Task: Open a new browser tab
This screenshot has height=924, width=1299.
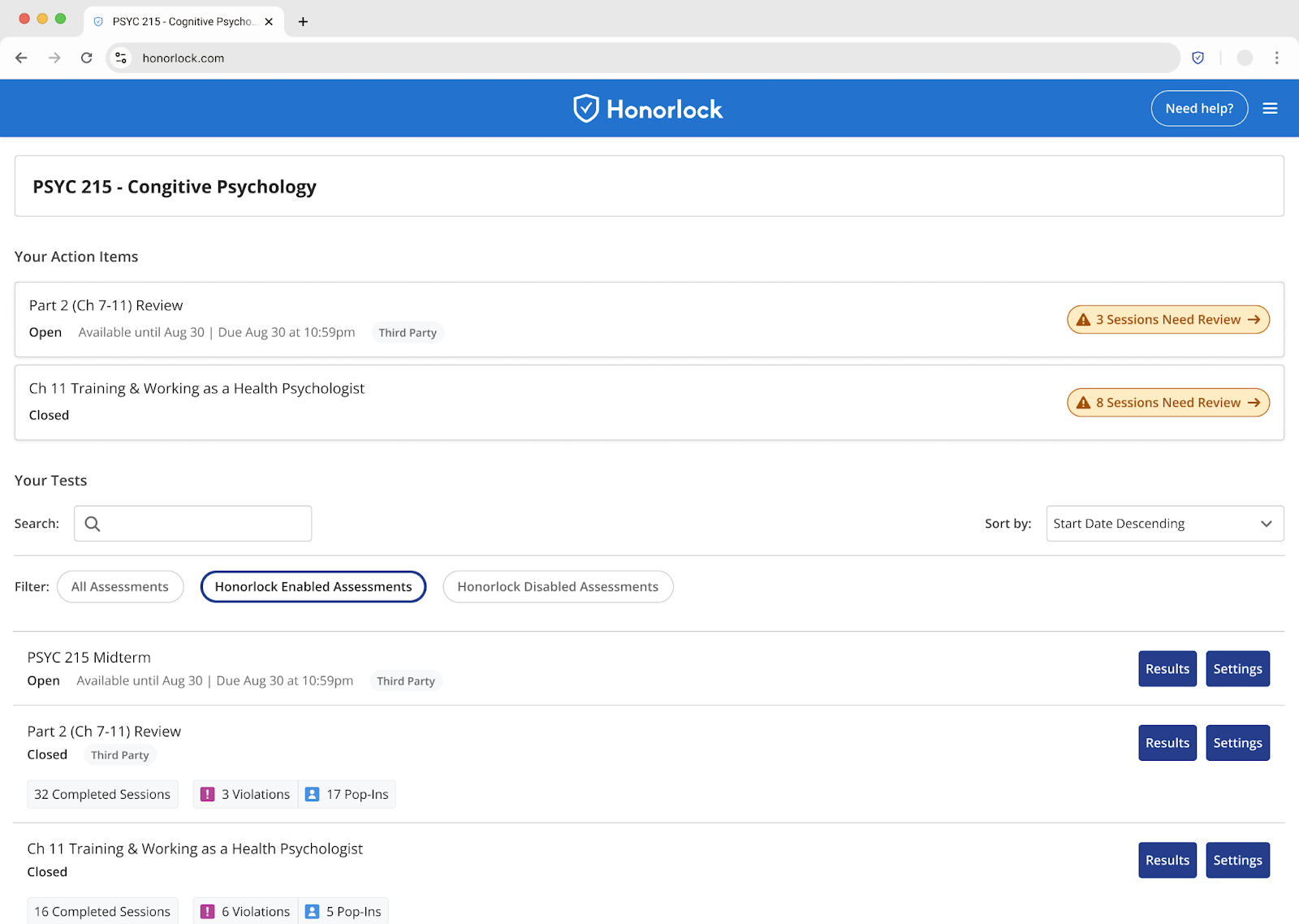Action: point(303,22)
